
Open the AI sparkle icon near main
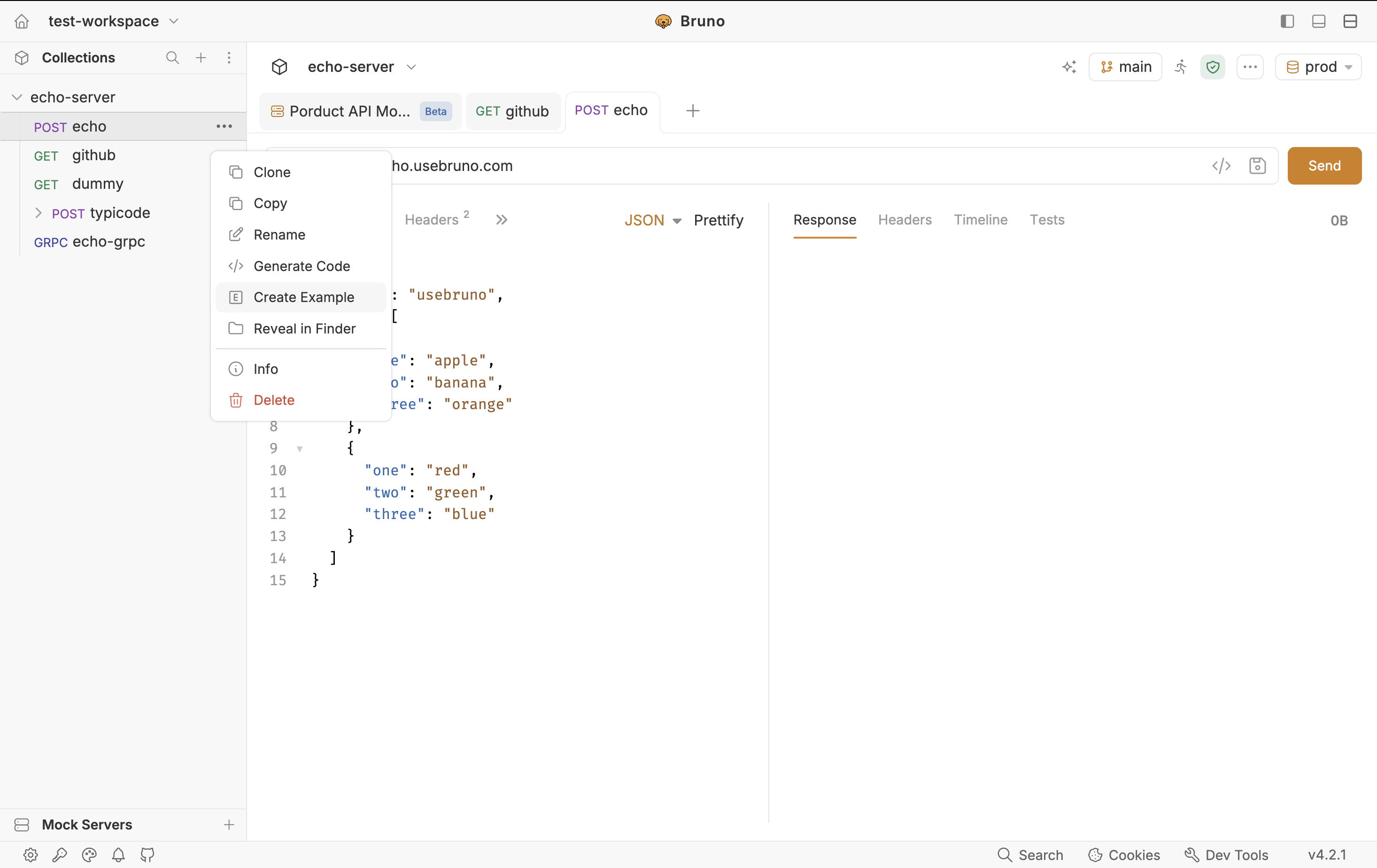click(1069, 67)
